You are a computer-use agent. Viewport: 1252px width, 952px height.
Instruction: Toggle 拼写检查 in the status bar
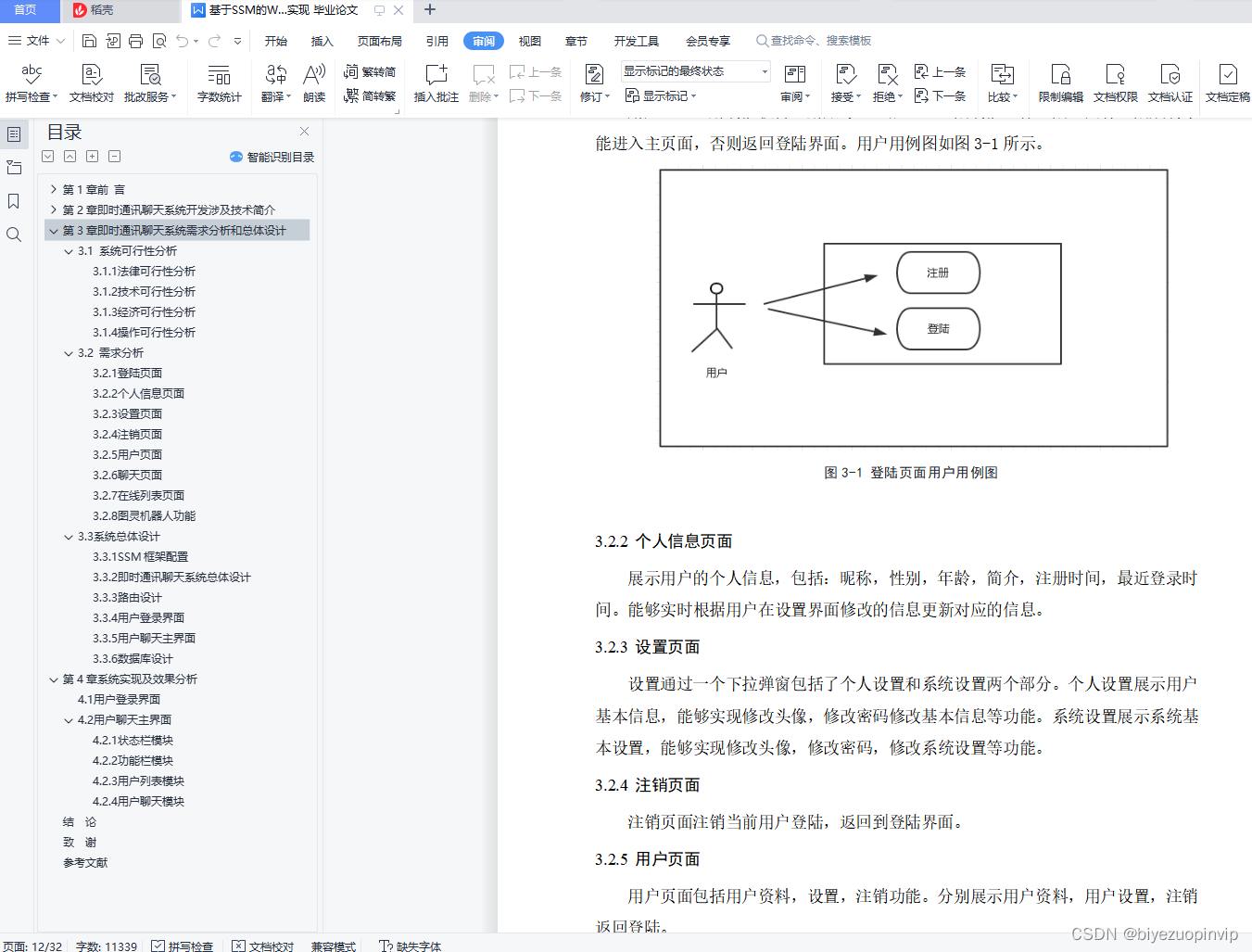(183, 946)
